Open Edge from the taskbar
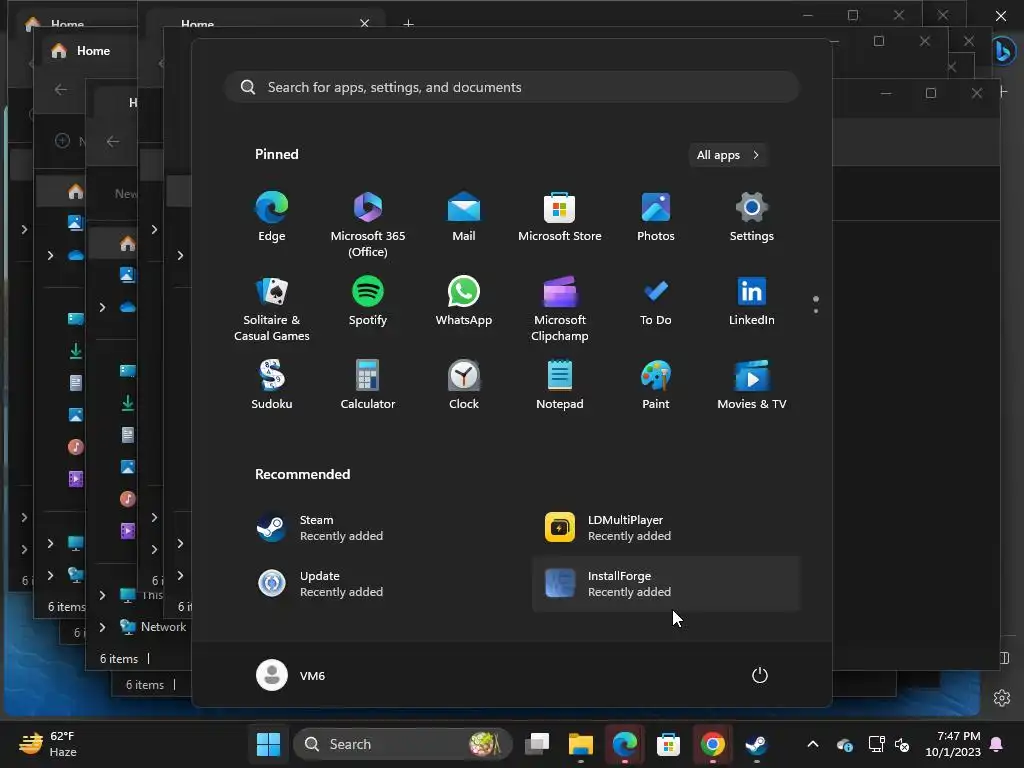 coord(625,744)
